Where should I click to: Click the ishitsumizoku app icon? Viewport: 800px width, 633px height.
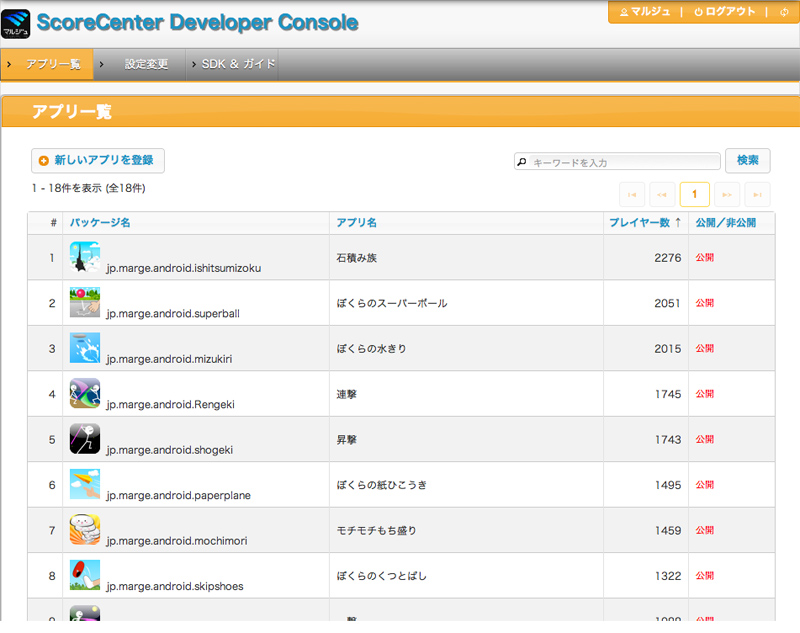pyautogui.click(x=84, y=257)
